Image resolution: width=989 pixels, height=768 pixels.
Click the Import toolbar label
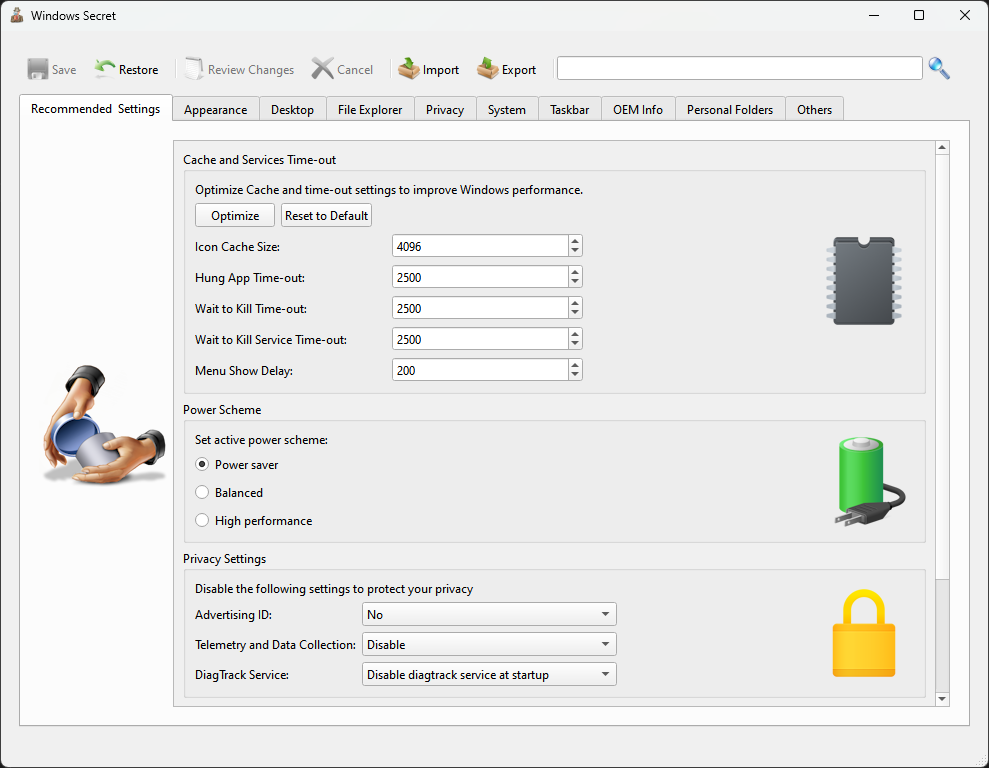[441, 69]
